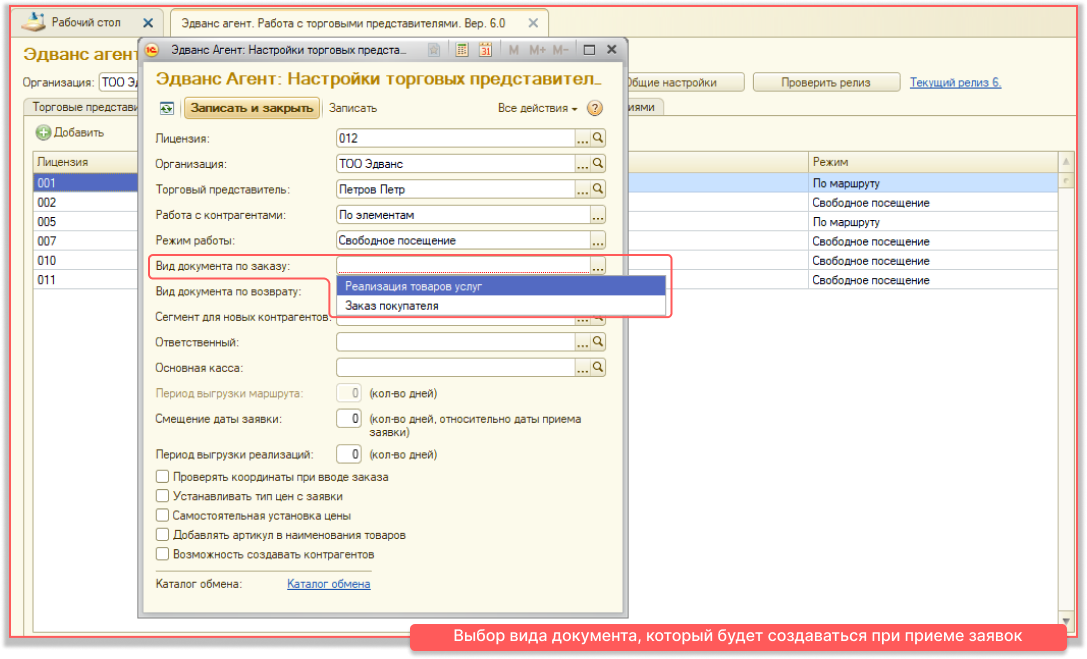The height and width of the screenshot is (659, 1087).
Task: Click the M memory button in title bar
Action: click(x=514, y=50)
